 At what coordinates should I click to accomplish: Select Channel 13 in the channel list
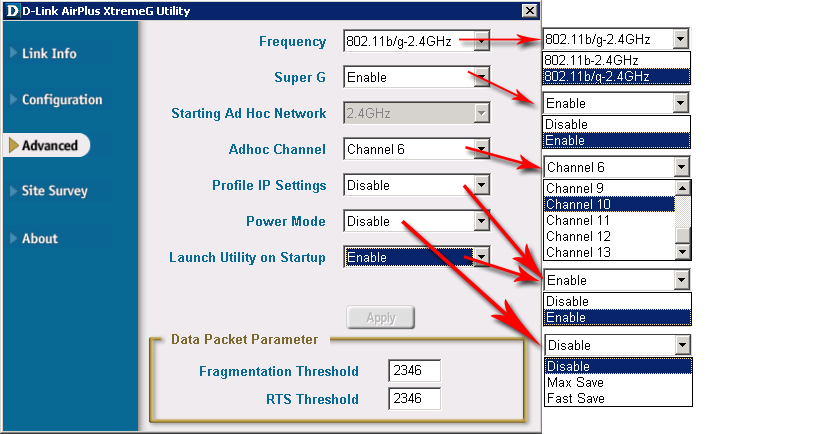609,252
